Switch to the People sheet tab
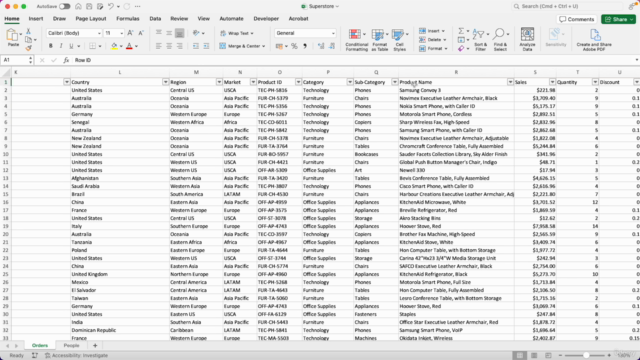This screenshot has height=360, width=640. click(71, 345)
